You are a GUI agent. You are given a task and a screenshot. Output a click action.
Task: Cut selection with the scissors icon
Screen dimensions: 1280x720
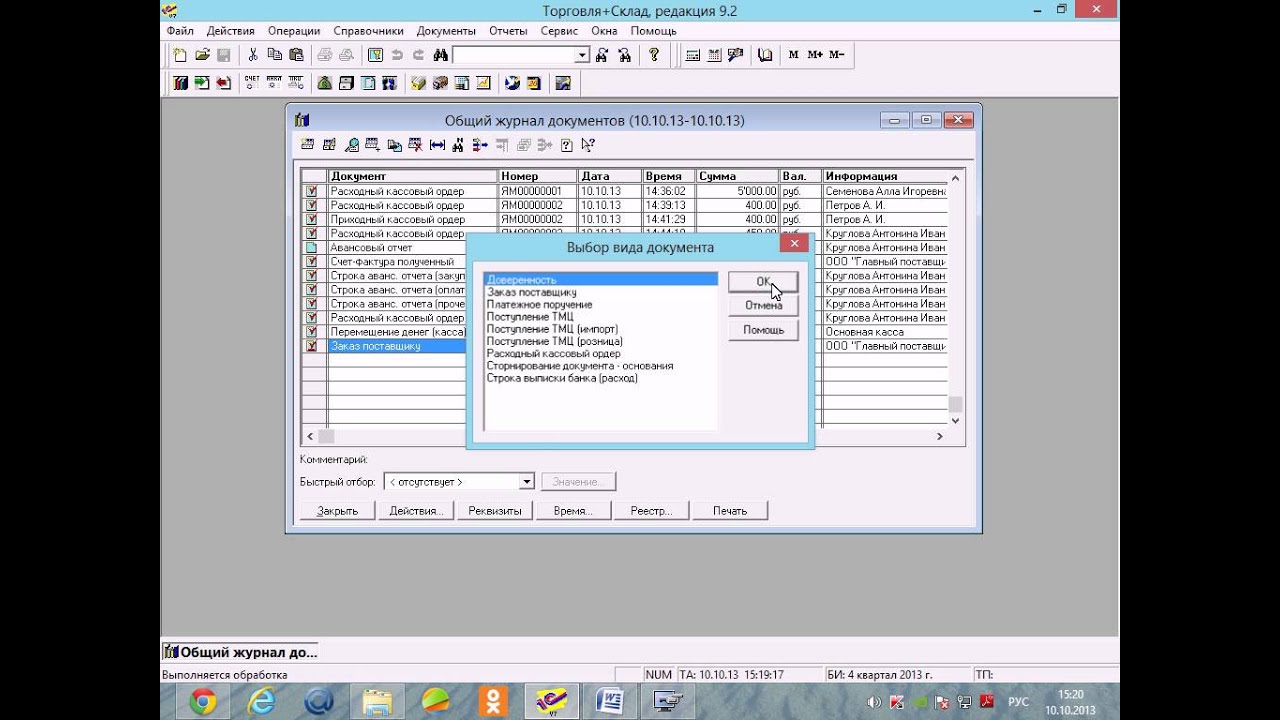(x=253, y=55)
